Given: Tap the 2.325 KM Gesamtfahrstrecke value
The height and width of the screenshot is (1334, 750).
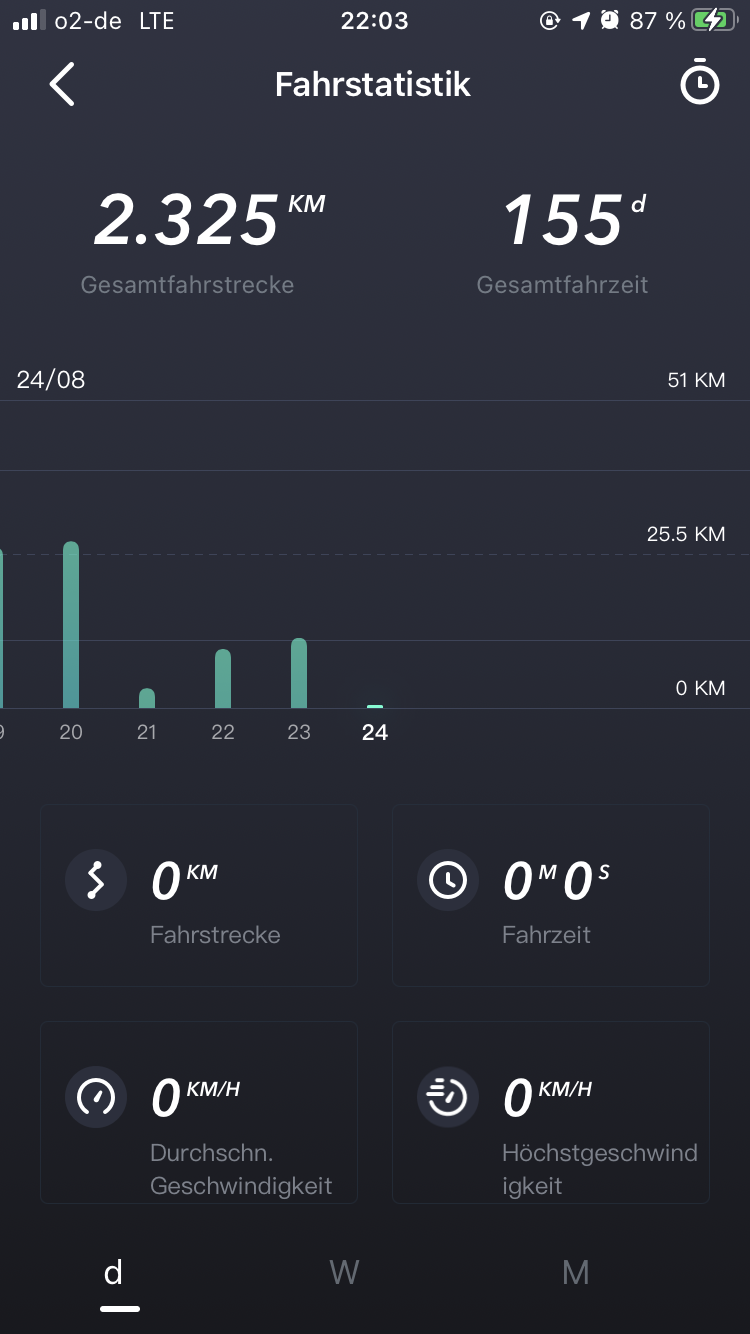Looking at the screenshot, I should point(188,222).
